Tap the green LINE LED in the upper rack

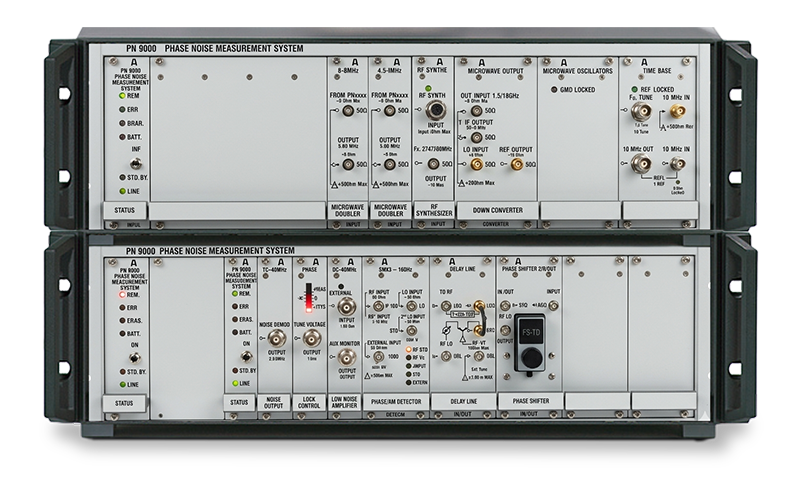[122, 191]
